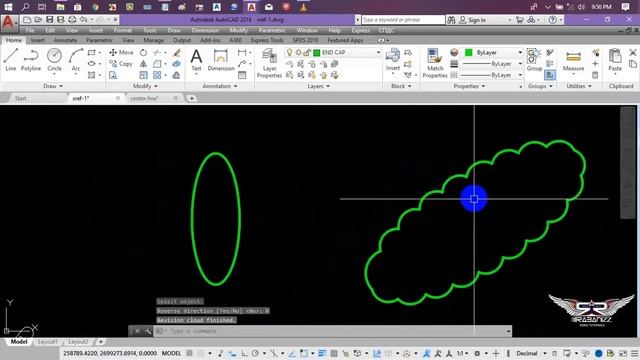Click the Scale icon in Modify panel
This screenshot has height=360, width=640.
pyautogui.click(x=143, y=75)
